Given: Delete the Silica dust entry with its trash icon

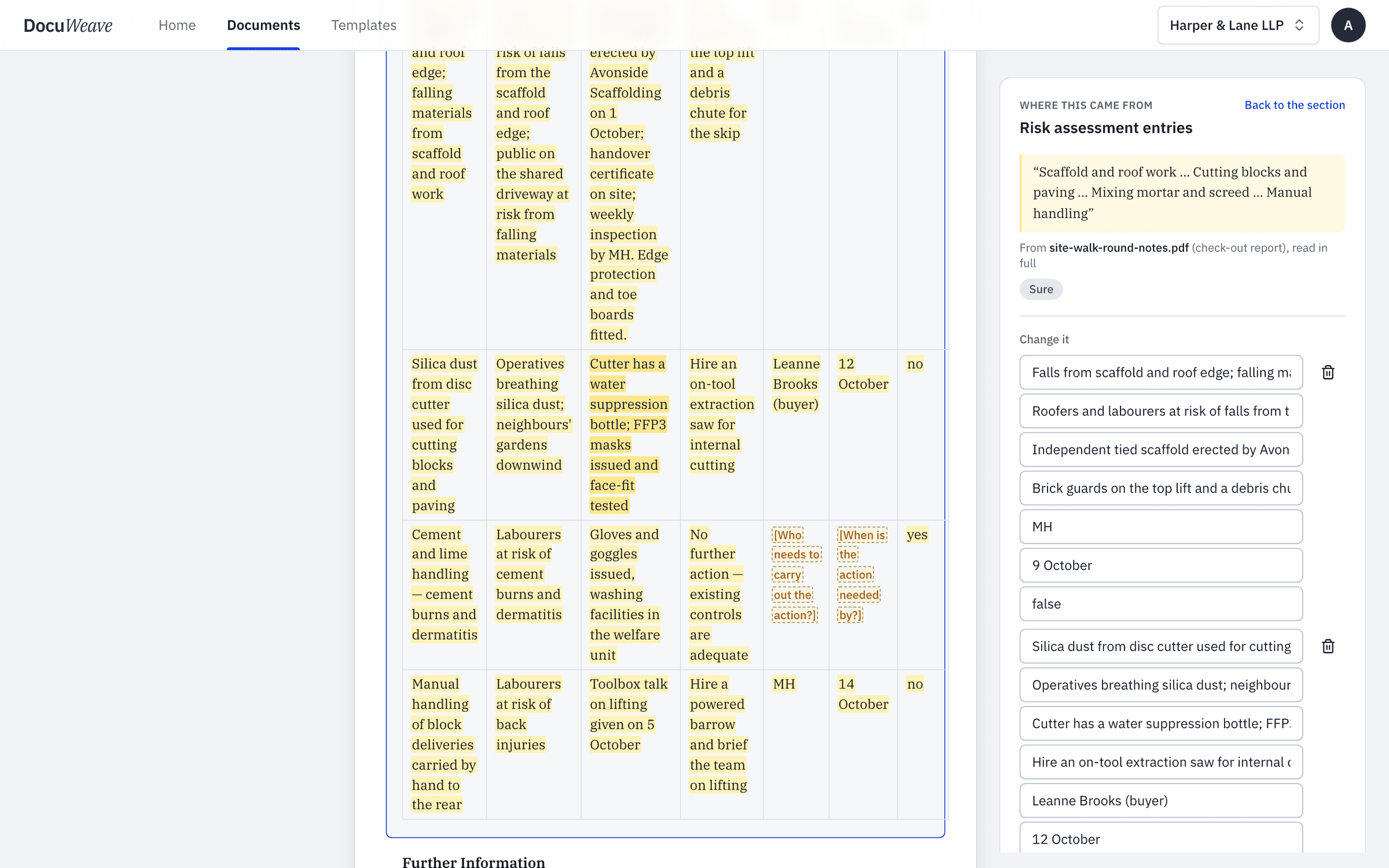Looking at the screenshot, I should coord(1328,646).
